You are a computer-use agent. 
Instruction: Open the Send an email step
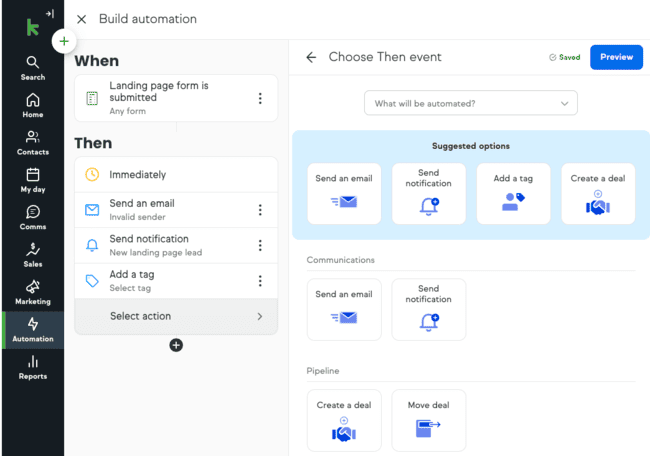(176, 210)
